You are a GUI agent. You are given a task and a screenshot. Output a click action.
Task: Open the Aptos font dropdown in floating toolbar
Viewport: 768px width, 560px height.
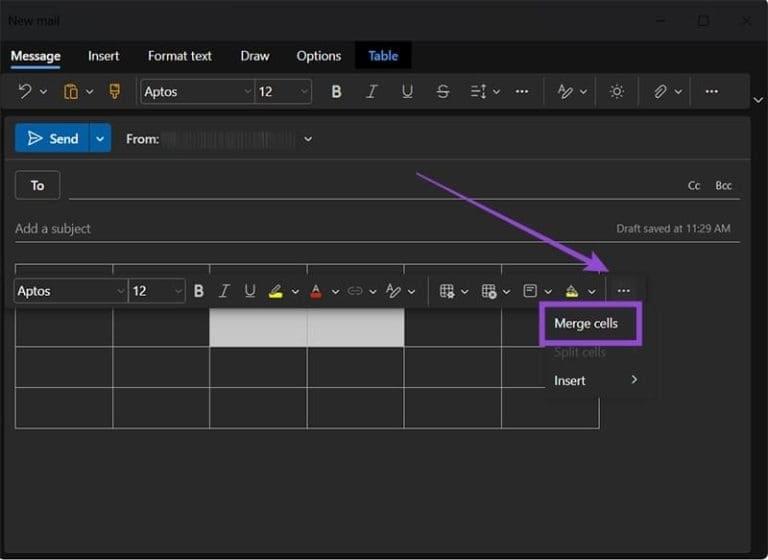(x=120, y=291)
